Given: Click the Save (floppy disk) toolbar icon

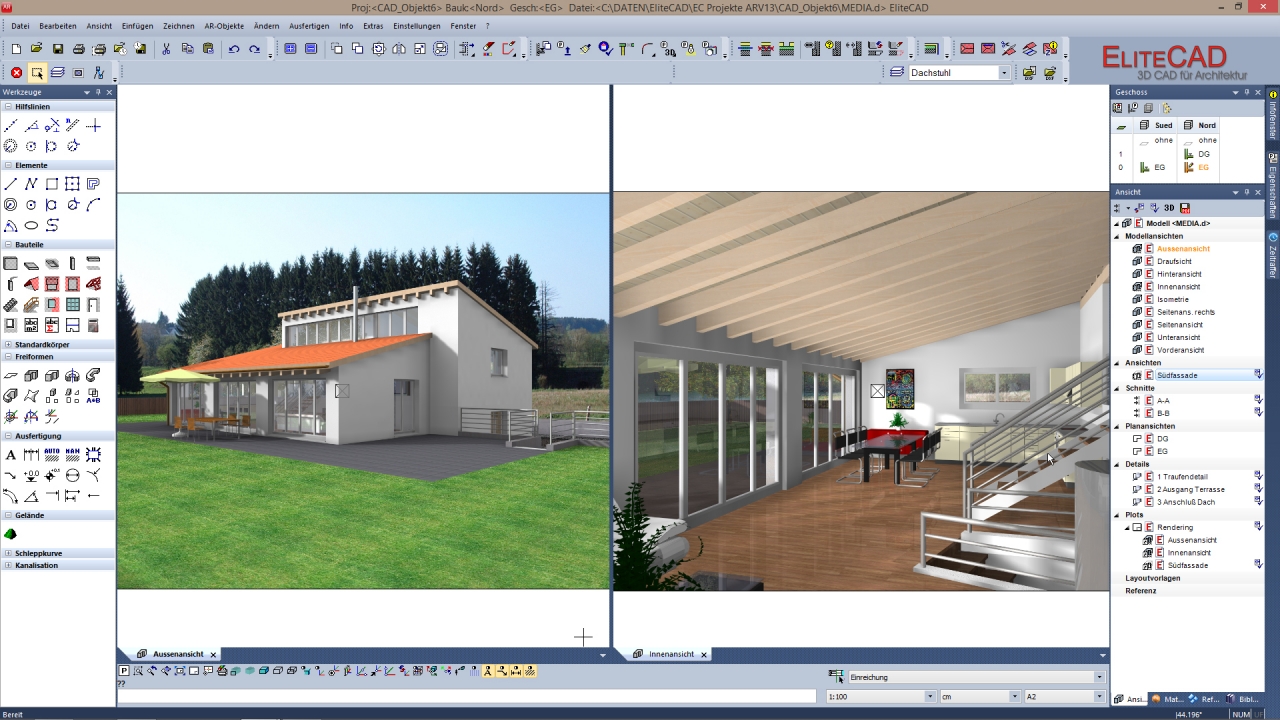Looking at the screenshot, I should click(57, 49).
